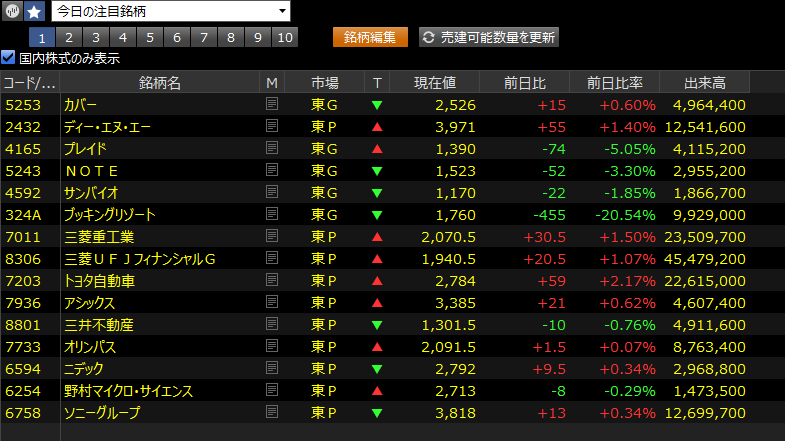Sort by 出来高 column header
This screenshot has width=785, height=441.
click(705, 83)
